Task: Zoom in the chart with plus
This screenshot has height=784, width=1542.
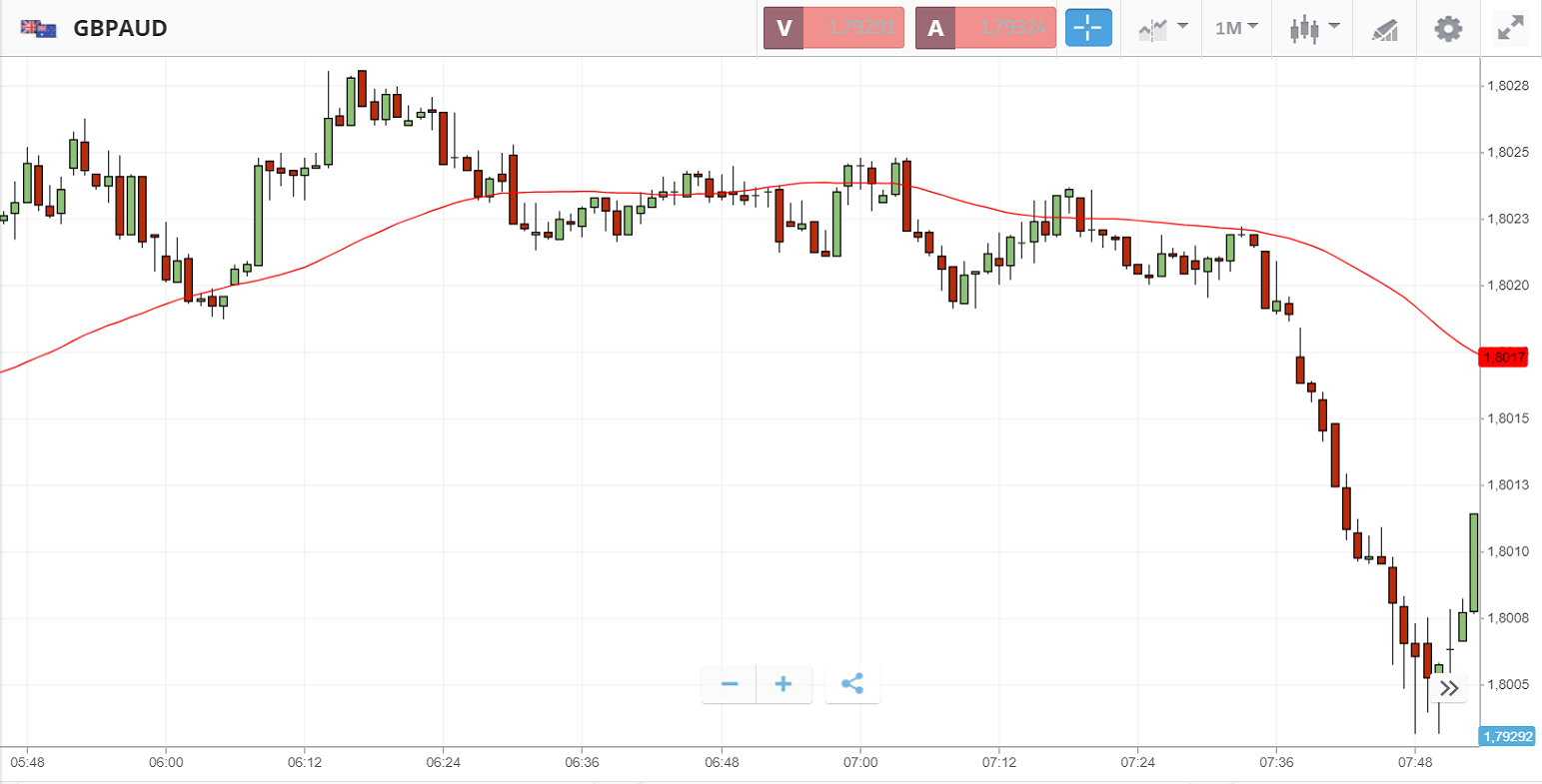Action: 783,684
